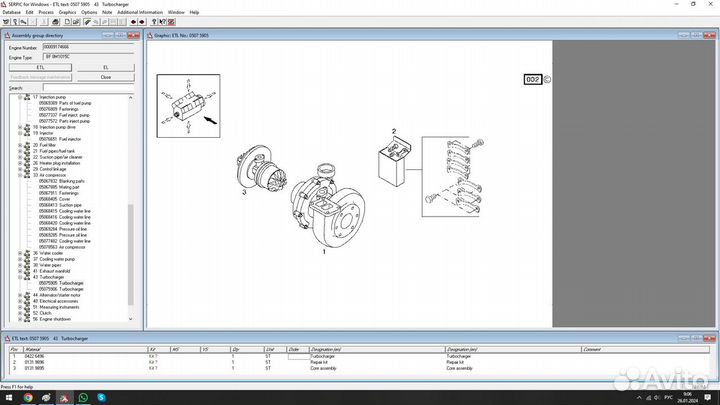Click the ETL button
The image size is (720, 405).
[40, 67]
